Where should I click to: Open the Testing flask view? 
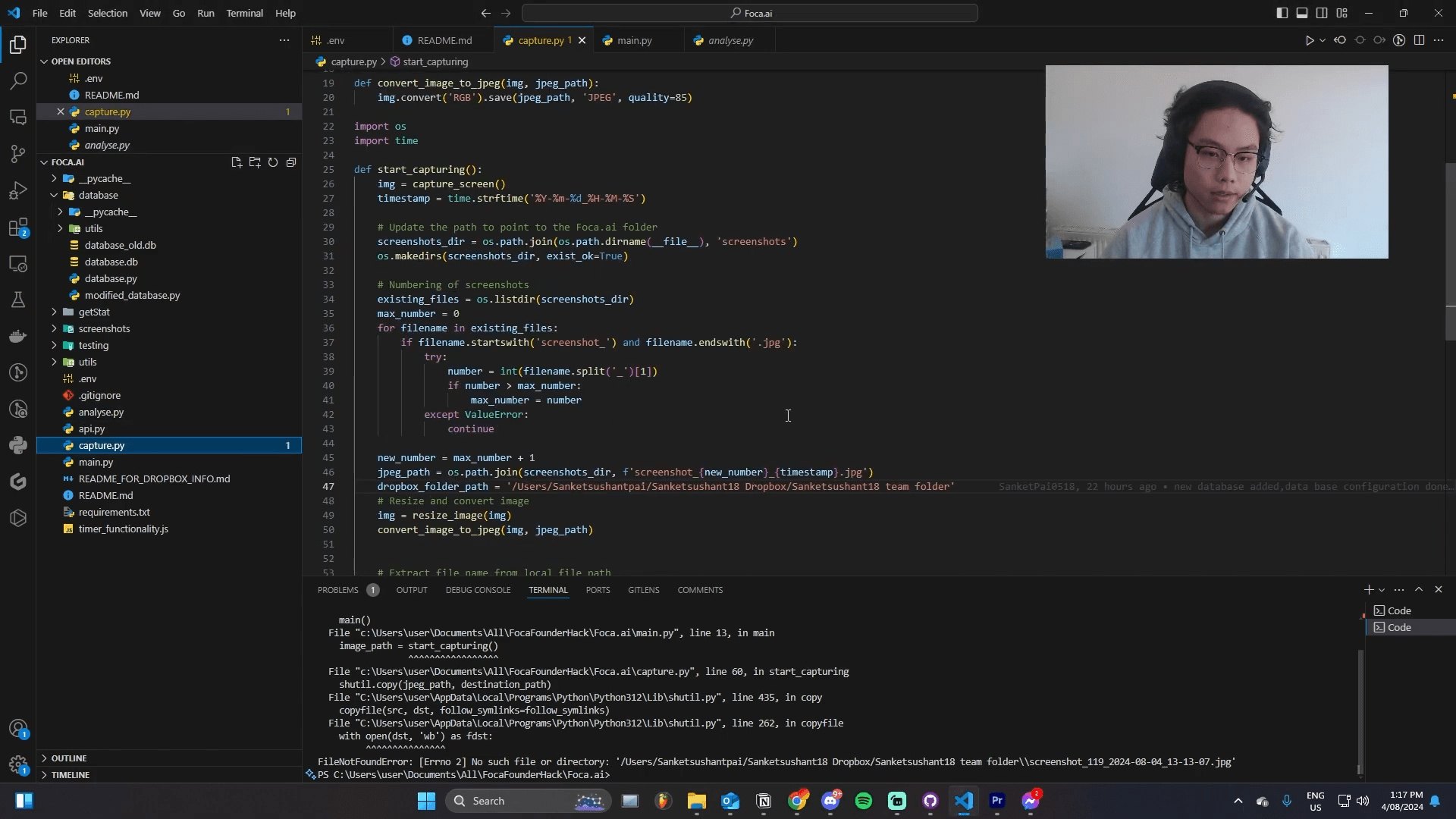(18, 300)
